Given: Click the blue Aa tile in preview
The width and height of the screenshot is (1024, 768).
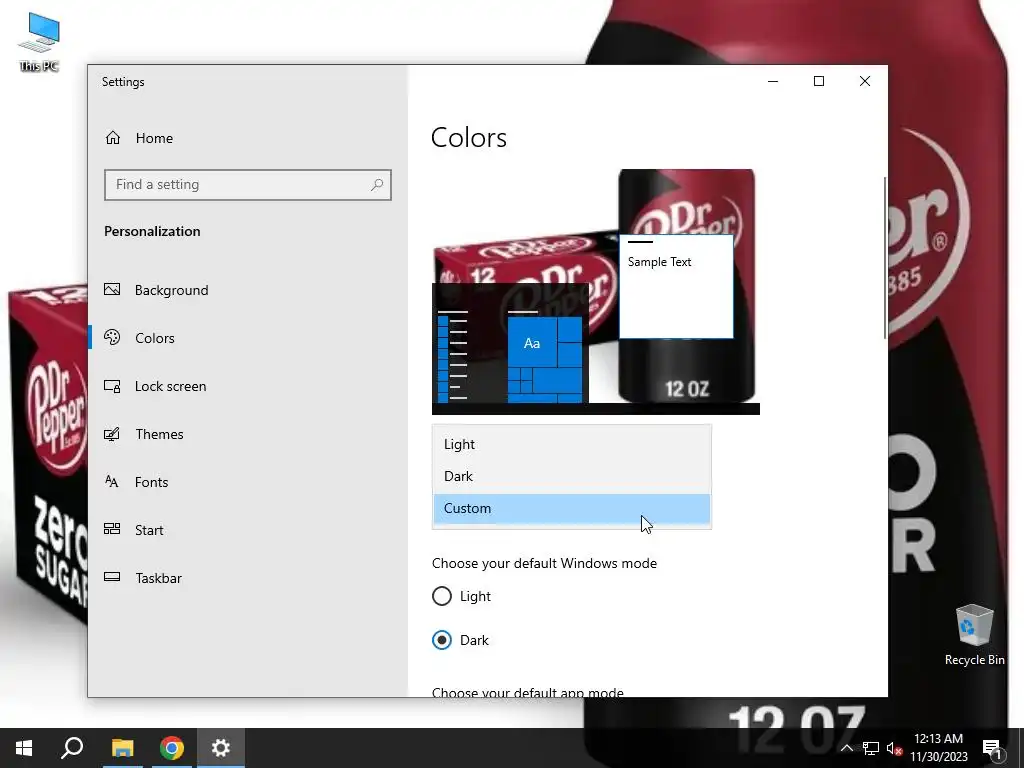Looking at the screenshot, I should [x=532, y=342].
